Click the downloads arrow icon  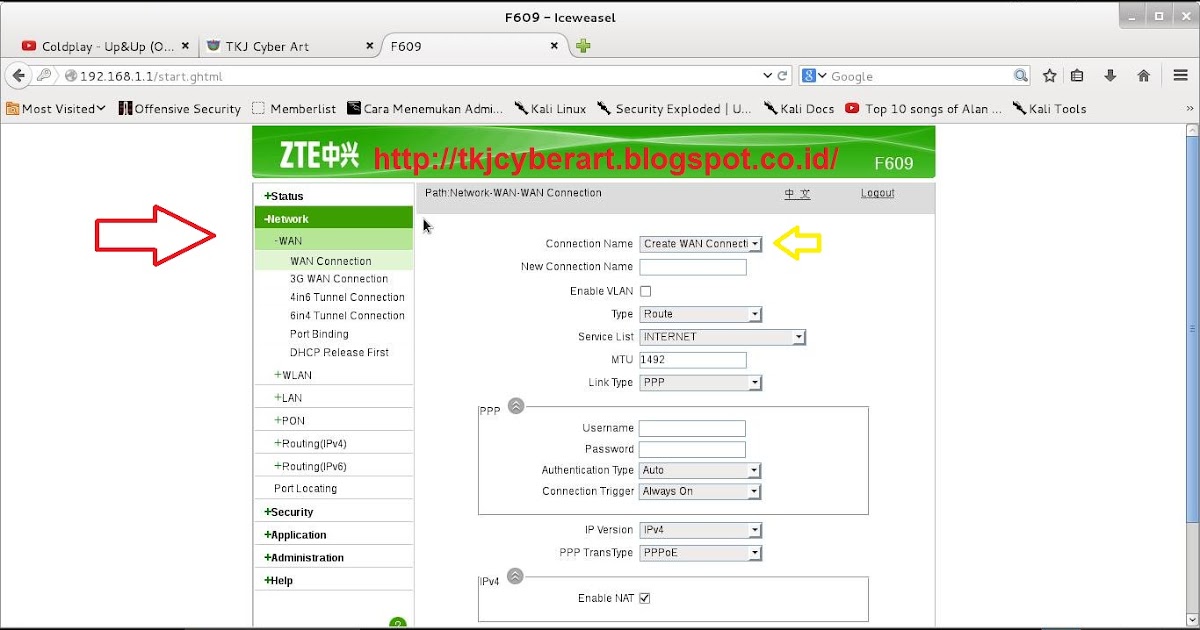[x=1110, y=76]
